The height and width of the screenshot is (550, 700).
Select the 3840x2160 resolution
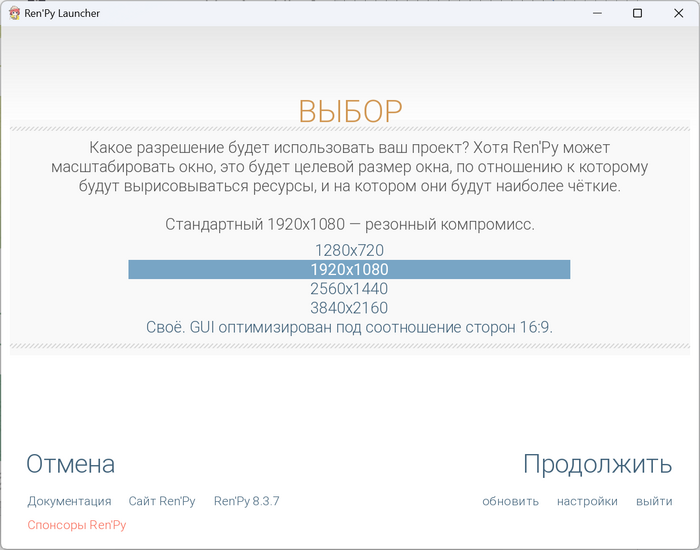click(x=349, y=308)
